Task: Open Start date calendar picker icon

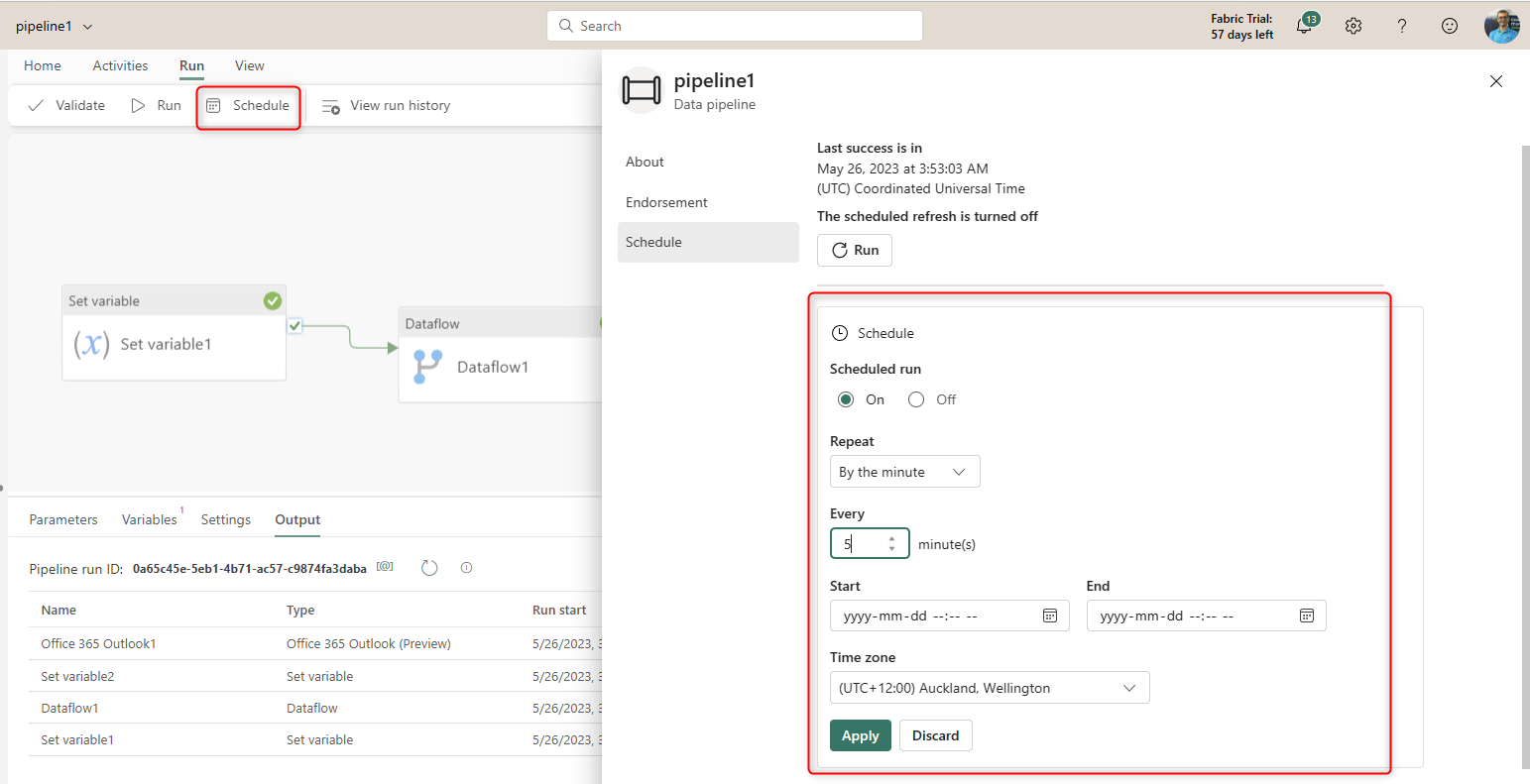Action: click(x=1050, y=616)
